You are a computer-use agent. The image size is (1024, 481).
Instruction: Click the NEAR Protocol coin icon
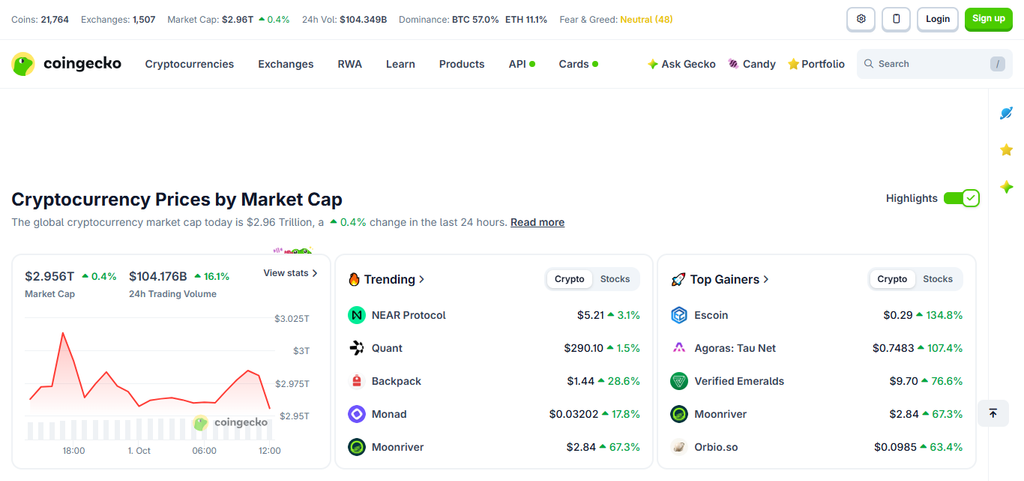click(x=357, y=315)
